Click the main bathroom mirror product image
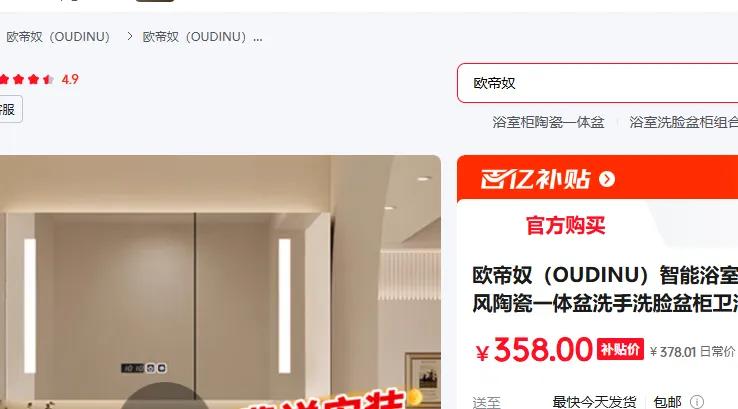This screenshot has width=738, height=409. [220, 282]
